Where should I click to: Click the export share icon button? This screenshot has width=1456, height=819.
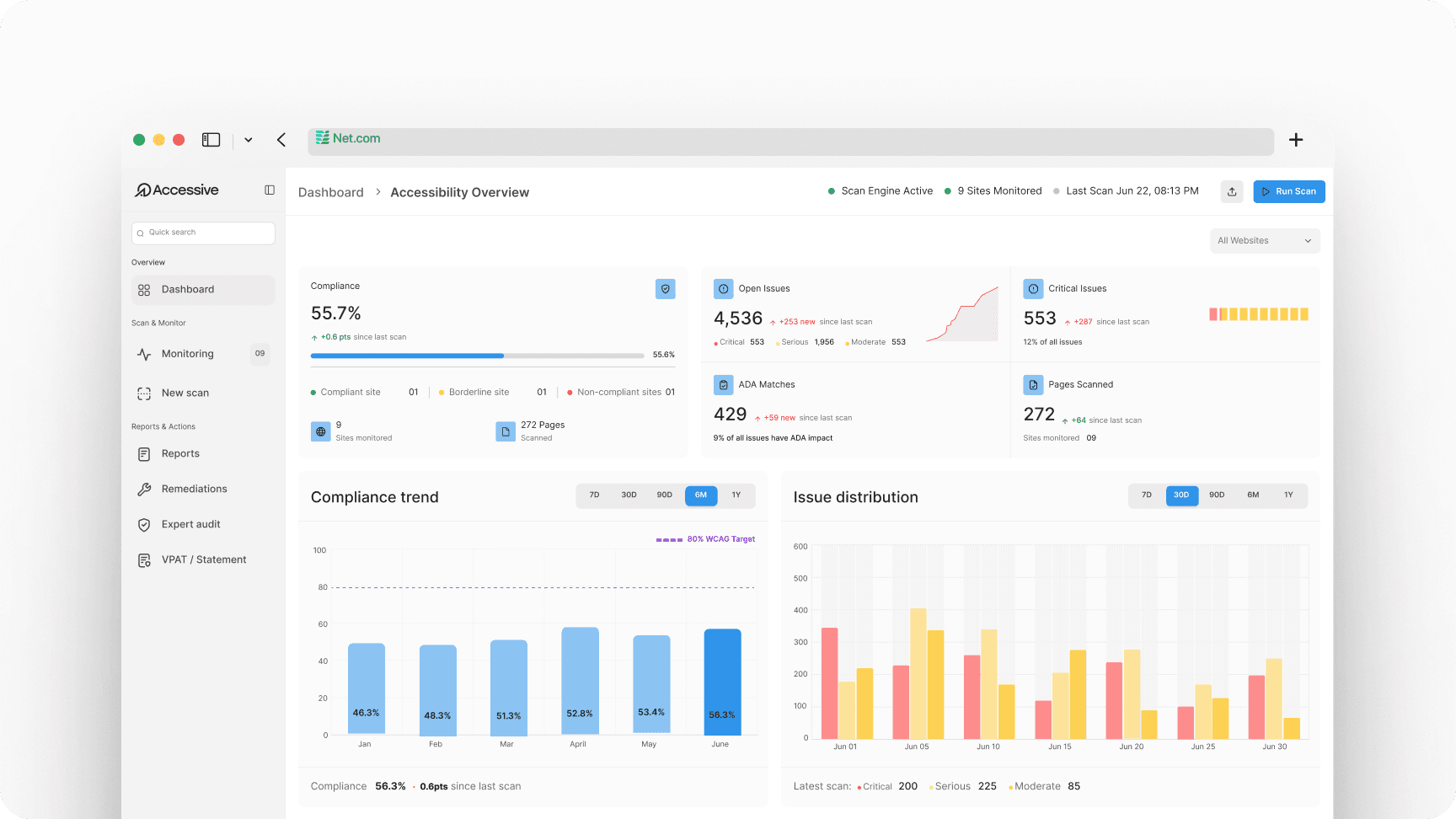pyautogui.click(x=1232, y=191)
